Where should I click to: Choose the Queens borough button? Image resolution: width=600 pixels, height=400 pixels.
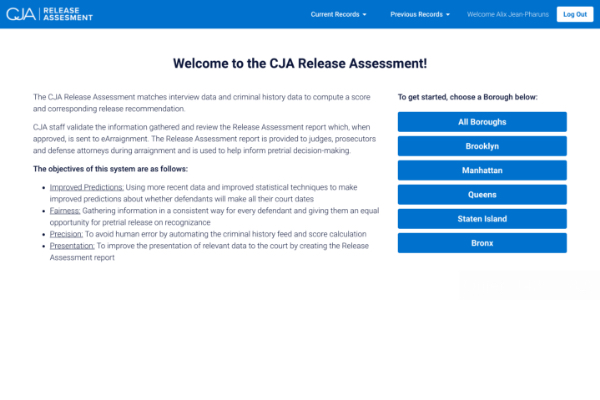(x=482, y=194)
